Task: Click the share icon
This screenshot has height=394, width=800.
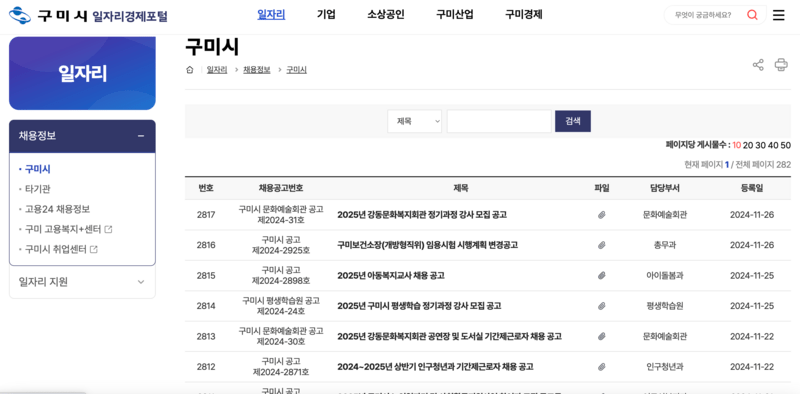Action: tap(758, 65)
